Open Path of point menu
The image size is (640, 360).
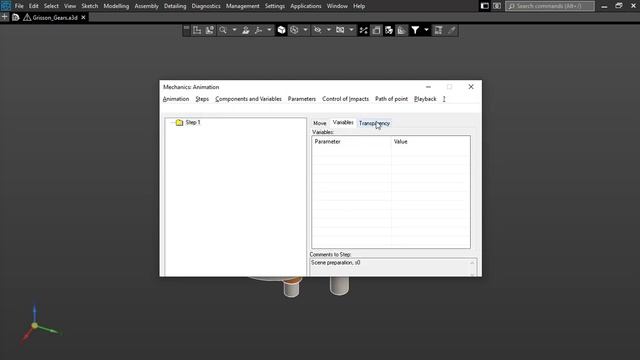coord(391,99)
